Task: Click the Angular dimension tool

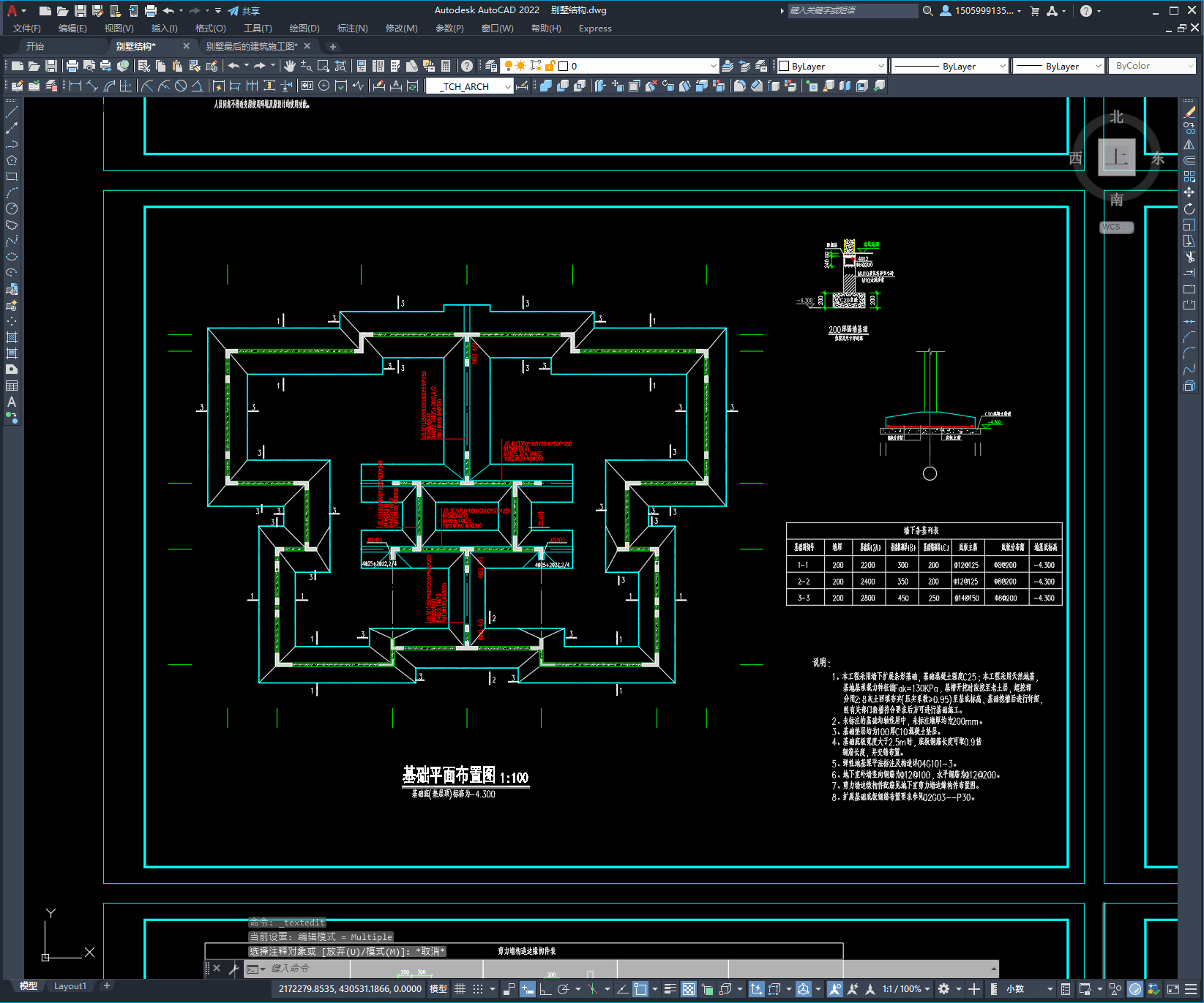Action: click(x=197, y=86)
